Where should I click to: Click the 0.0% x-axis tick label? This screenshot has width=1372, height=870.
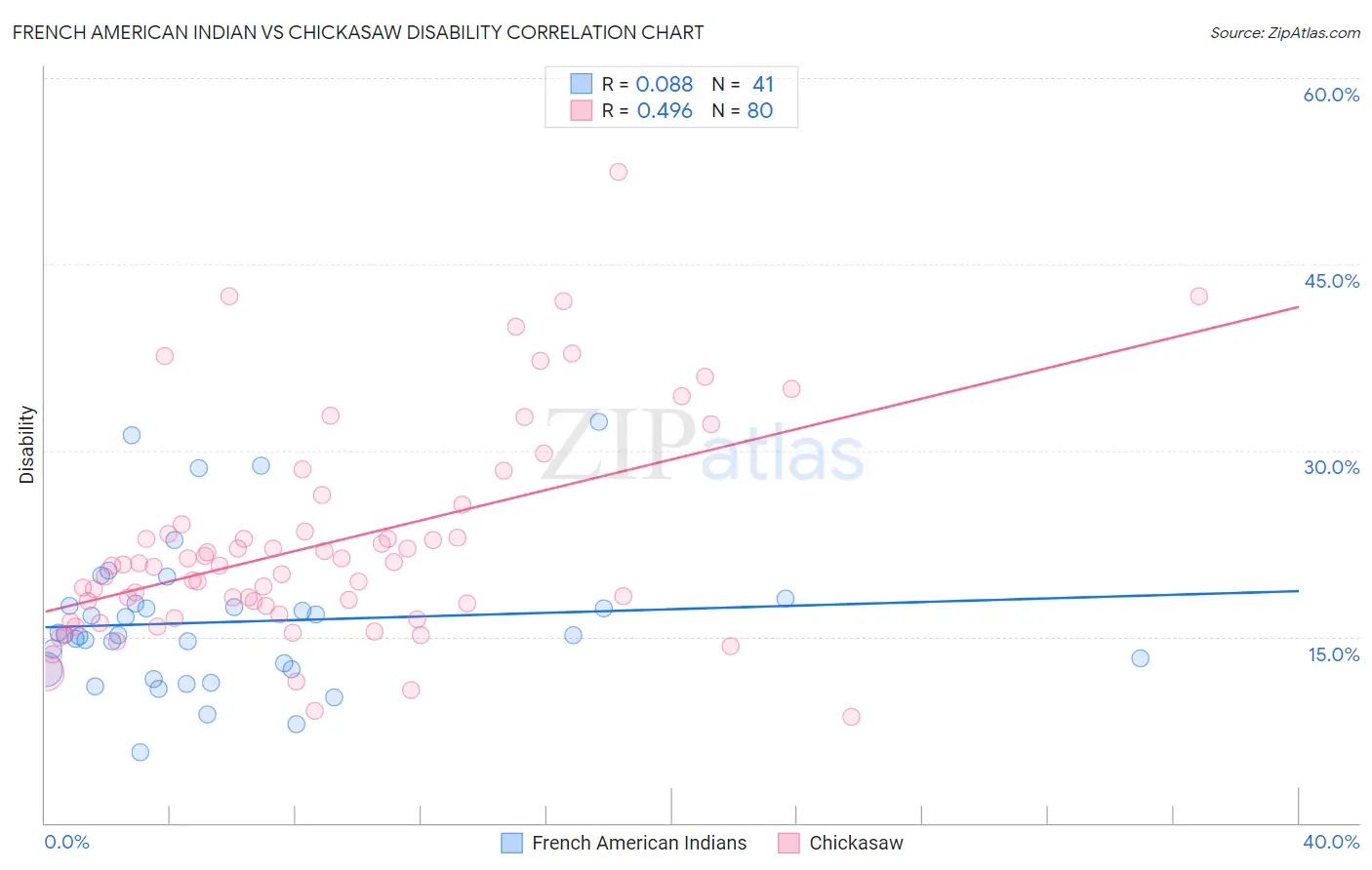click(x=66, y=842)
